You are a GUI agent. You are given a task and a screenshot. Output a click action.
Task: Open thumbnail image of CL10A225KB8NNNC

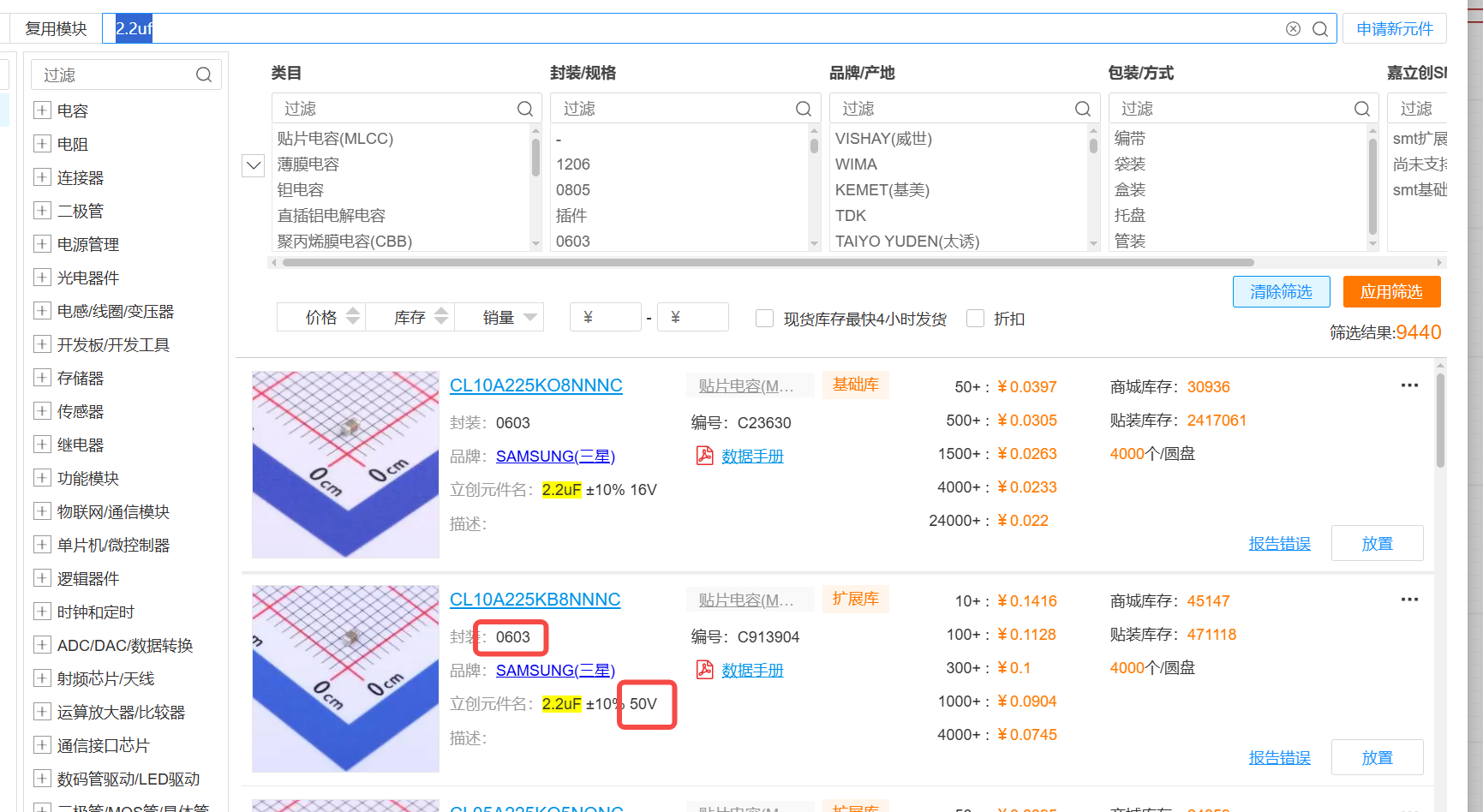click(345, 678)
